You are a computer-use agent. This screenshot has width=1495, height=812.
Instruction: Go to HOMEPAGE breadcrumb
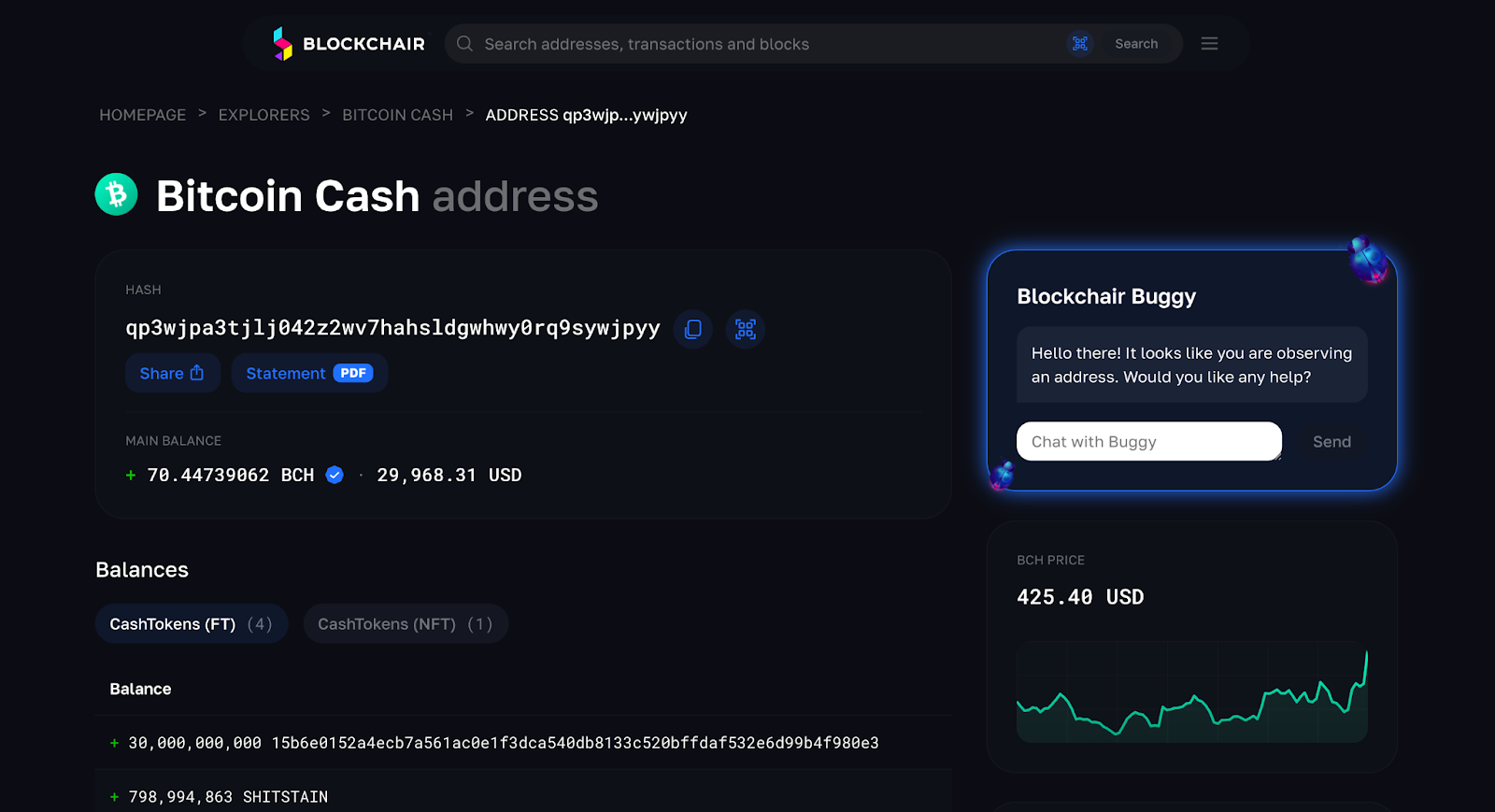(143, 115)
